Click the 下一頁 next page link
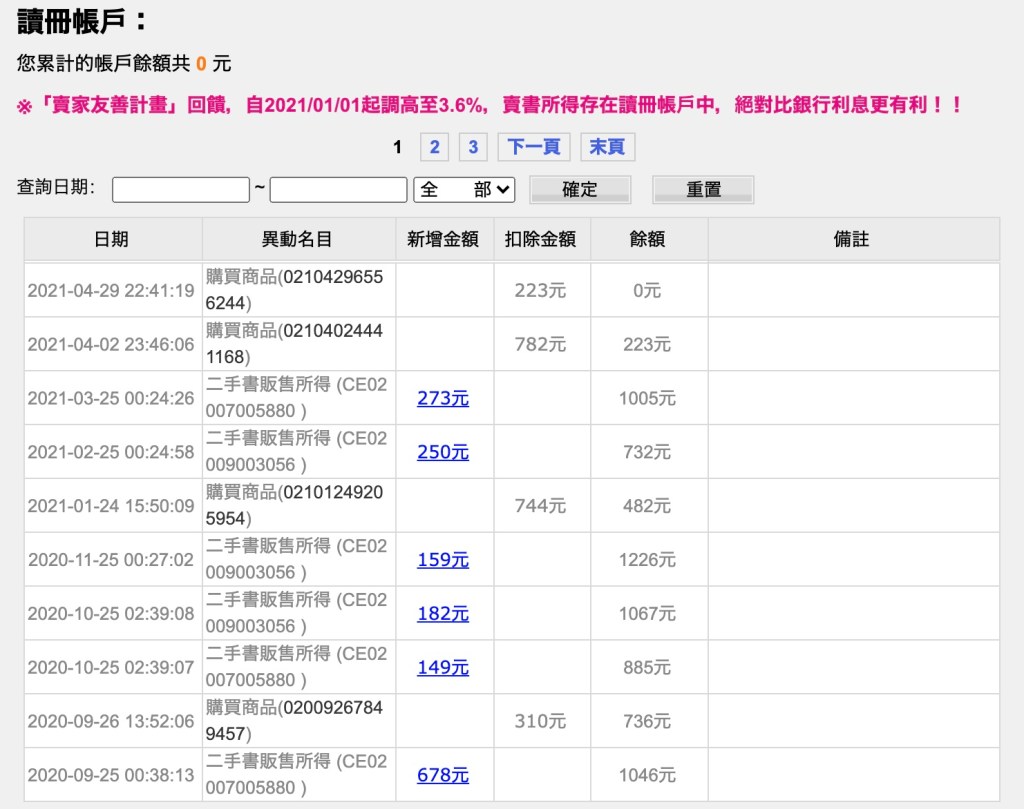The width and height of the screenshot is (1024, 809). coord(534,147)
